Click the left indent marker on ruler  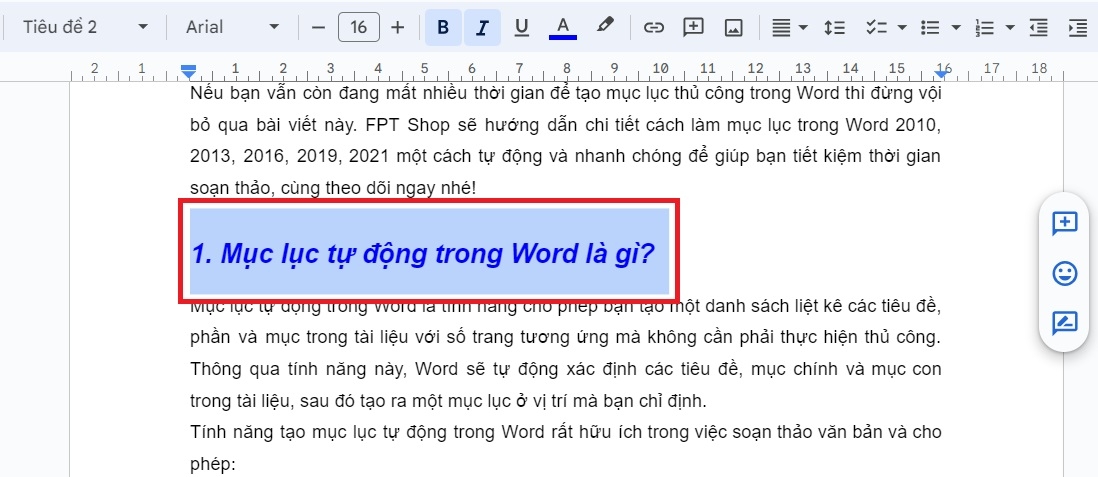(188, 70)
